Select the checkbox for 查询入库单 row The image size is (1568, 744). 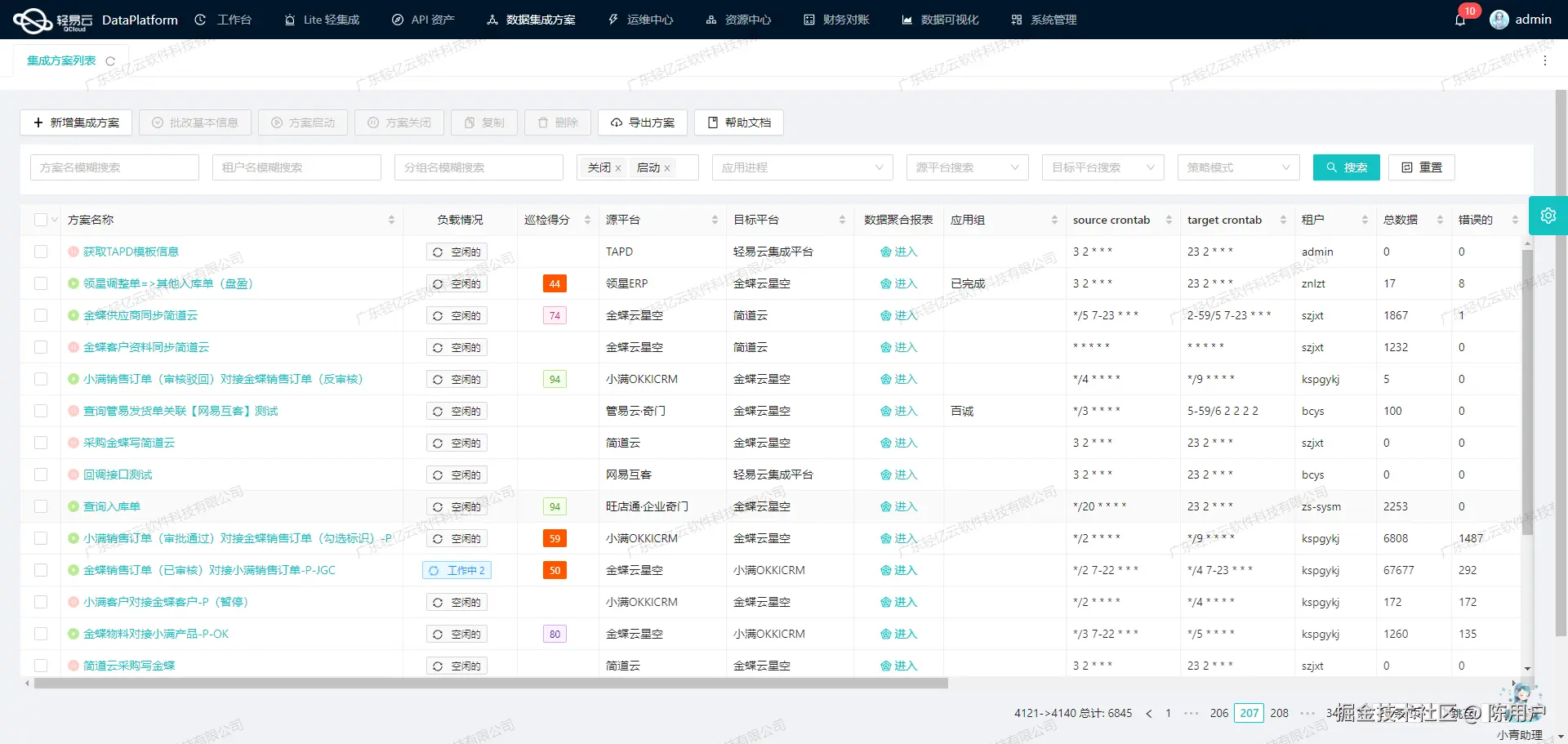coord(41,506)
